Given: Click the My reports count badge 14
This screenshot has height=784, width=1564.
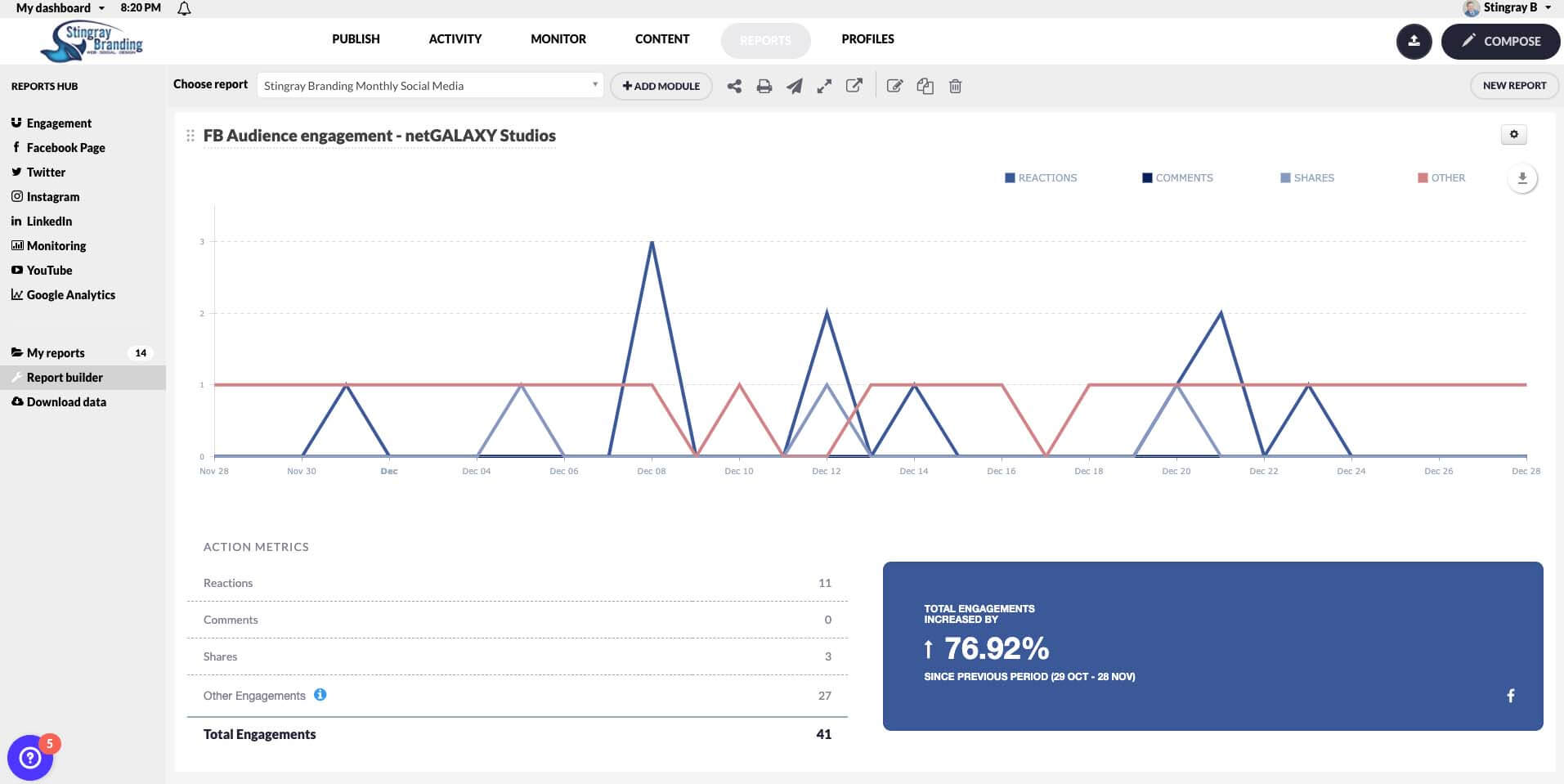Looking at the screenshot, I should click(x=141, y=353).
